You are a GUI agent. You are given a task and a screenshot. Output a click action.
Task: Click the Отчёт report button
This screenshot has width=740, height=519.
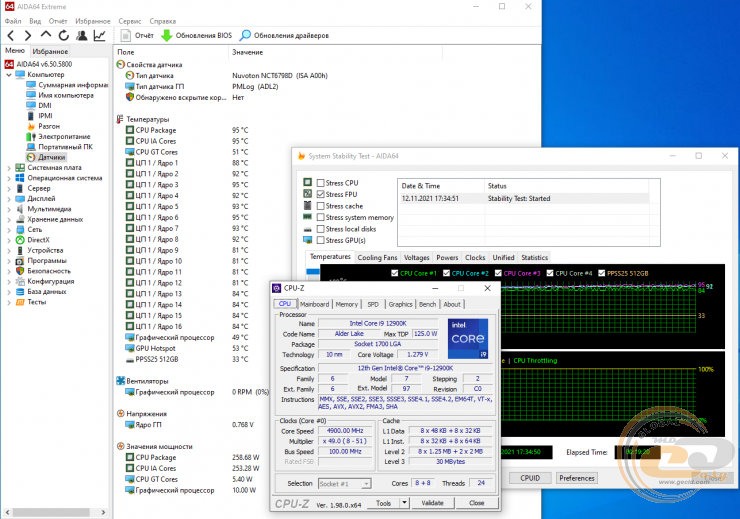click(x=137, y=35)
